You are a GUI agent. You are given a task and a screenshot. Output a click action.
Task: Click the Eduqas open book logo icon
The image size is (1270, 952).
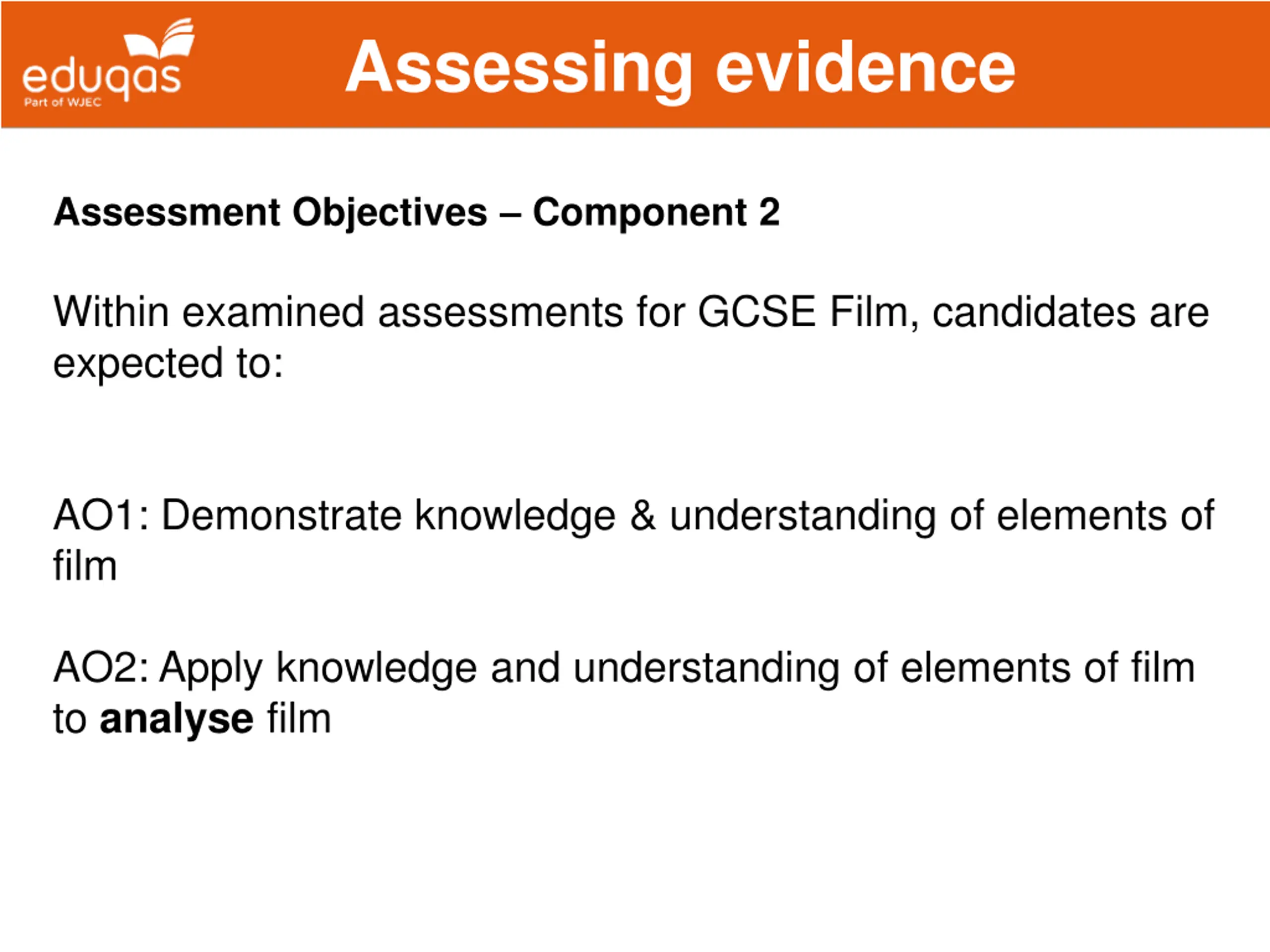[160, 39]
